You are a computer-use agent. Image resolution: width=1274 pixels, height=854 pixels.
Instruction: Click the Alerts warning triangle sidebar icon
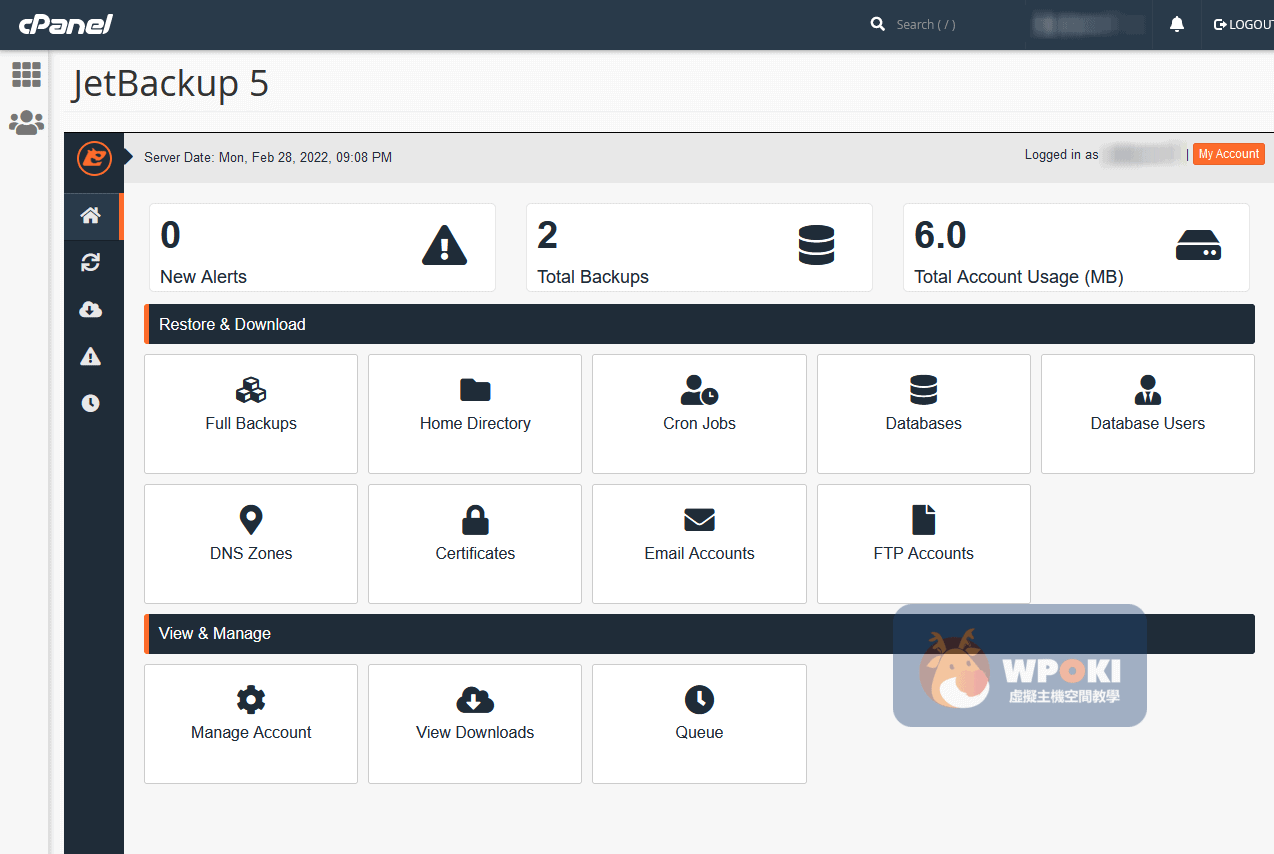[91, 357]
